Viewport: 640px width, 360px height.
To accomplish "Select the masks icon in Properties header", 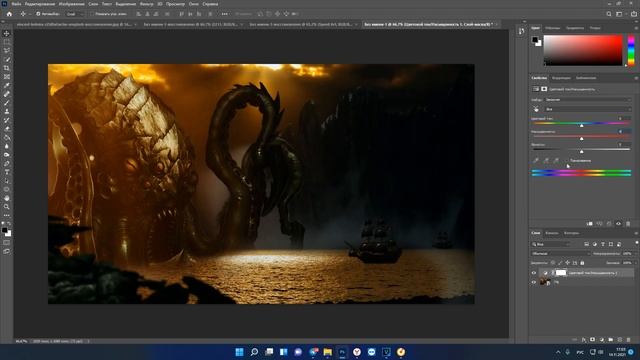I will (544, 89).
